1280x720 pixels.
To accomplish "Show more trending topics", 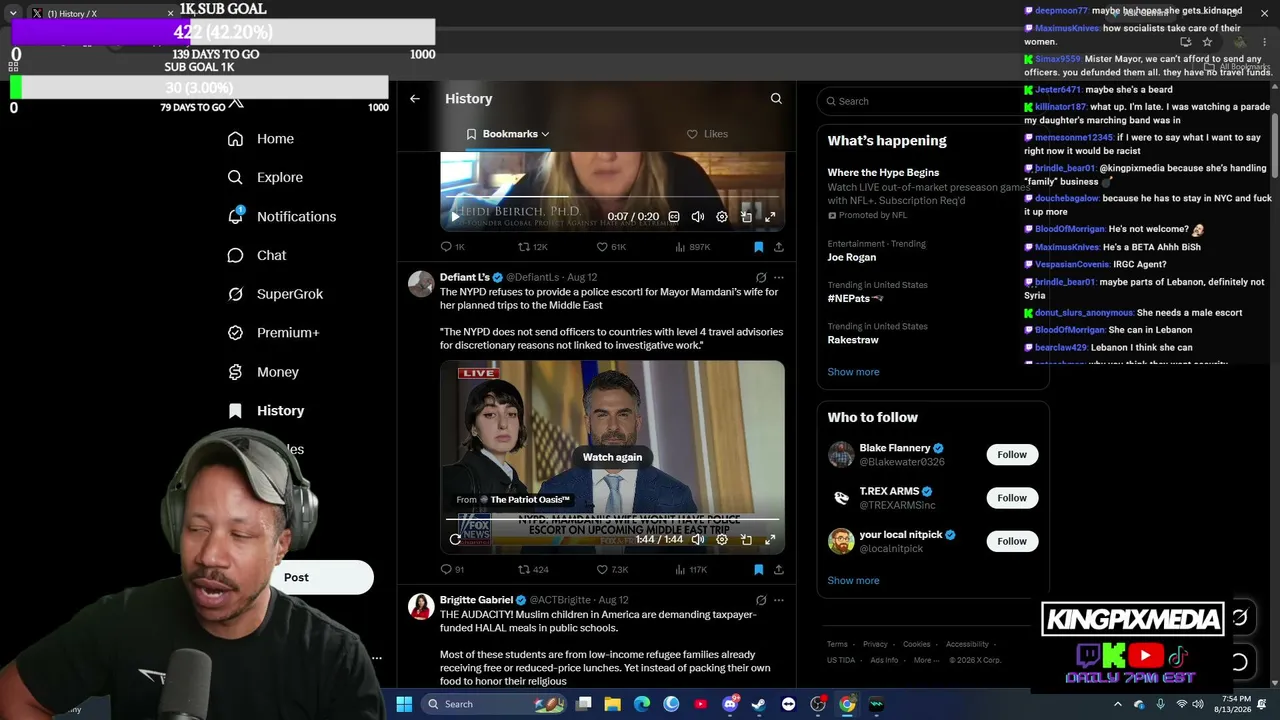I will 853,372.
